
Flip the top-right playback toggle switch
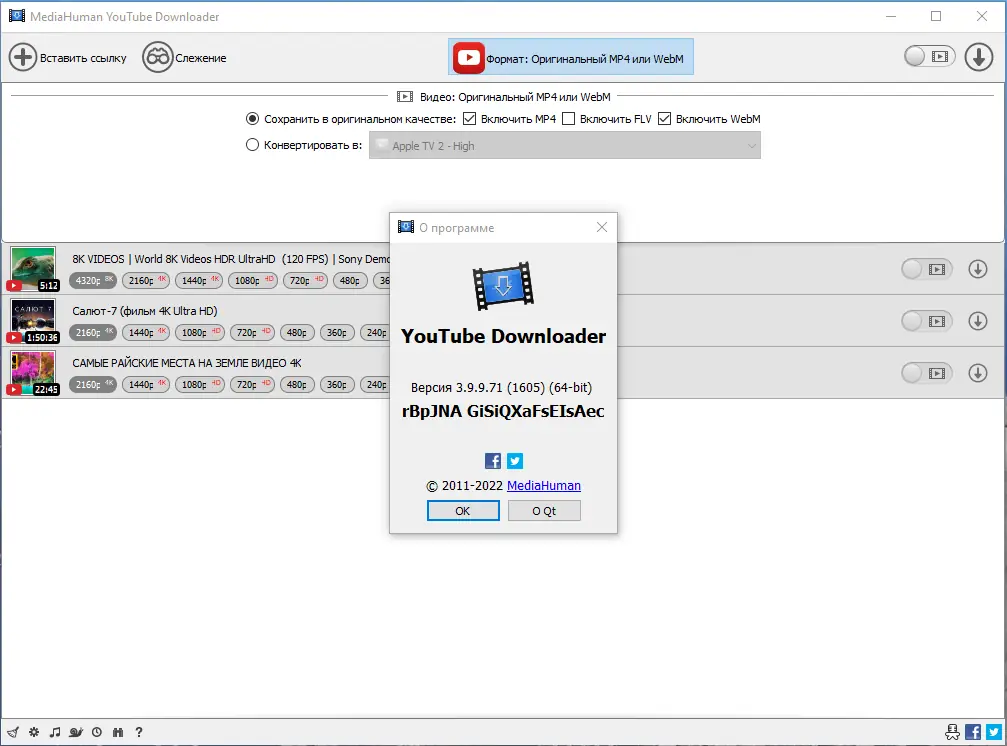(x=929, y=57)
